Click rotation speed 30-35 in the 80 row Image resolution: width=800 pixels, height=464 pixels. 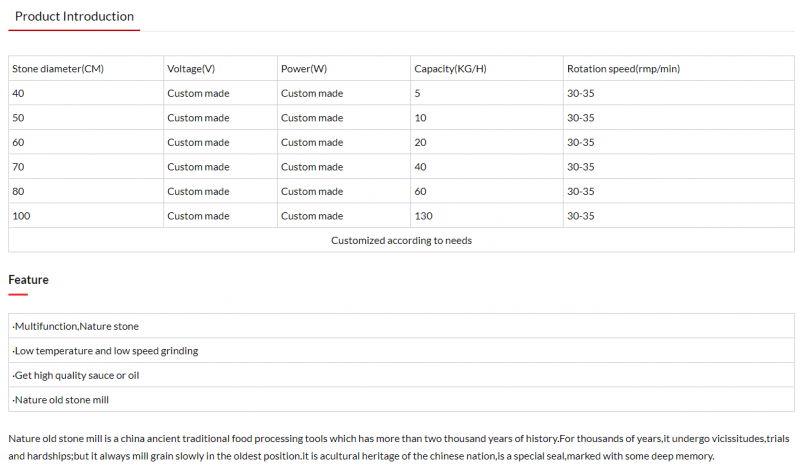point(581,191)
